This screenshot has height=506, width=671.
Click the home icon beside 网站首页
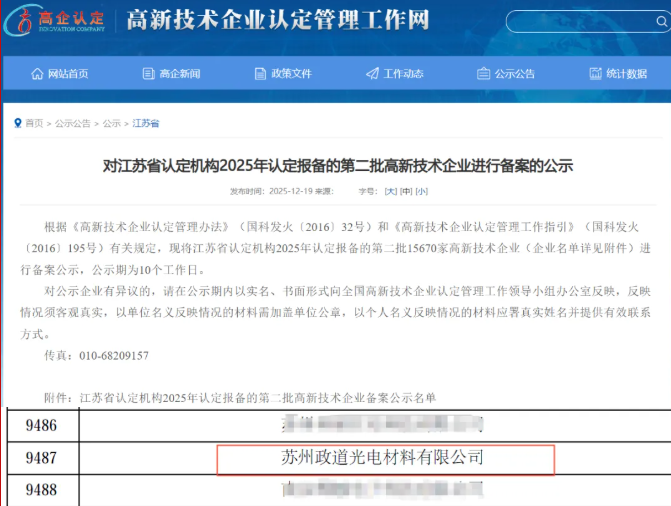point(38,74)
